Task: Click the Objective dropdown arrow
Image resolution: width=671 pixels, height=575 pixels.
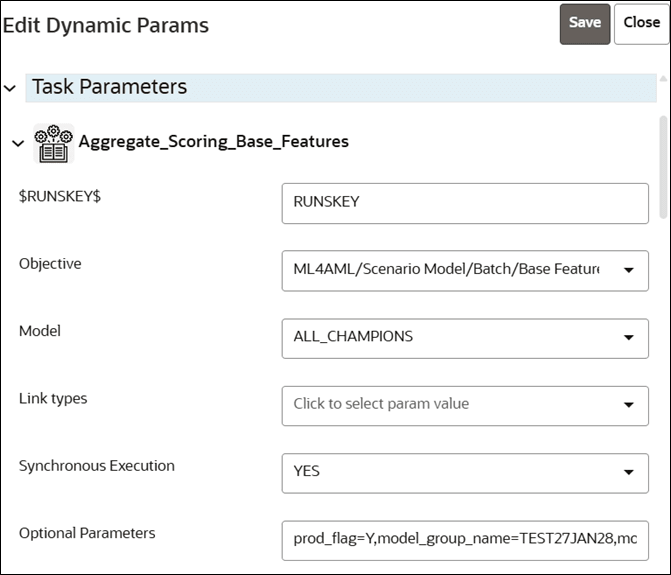Action: 628,270
